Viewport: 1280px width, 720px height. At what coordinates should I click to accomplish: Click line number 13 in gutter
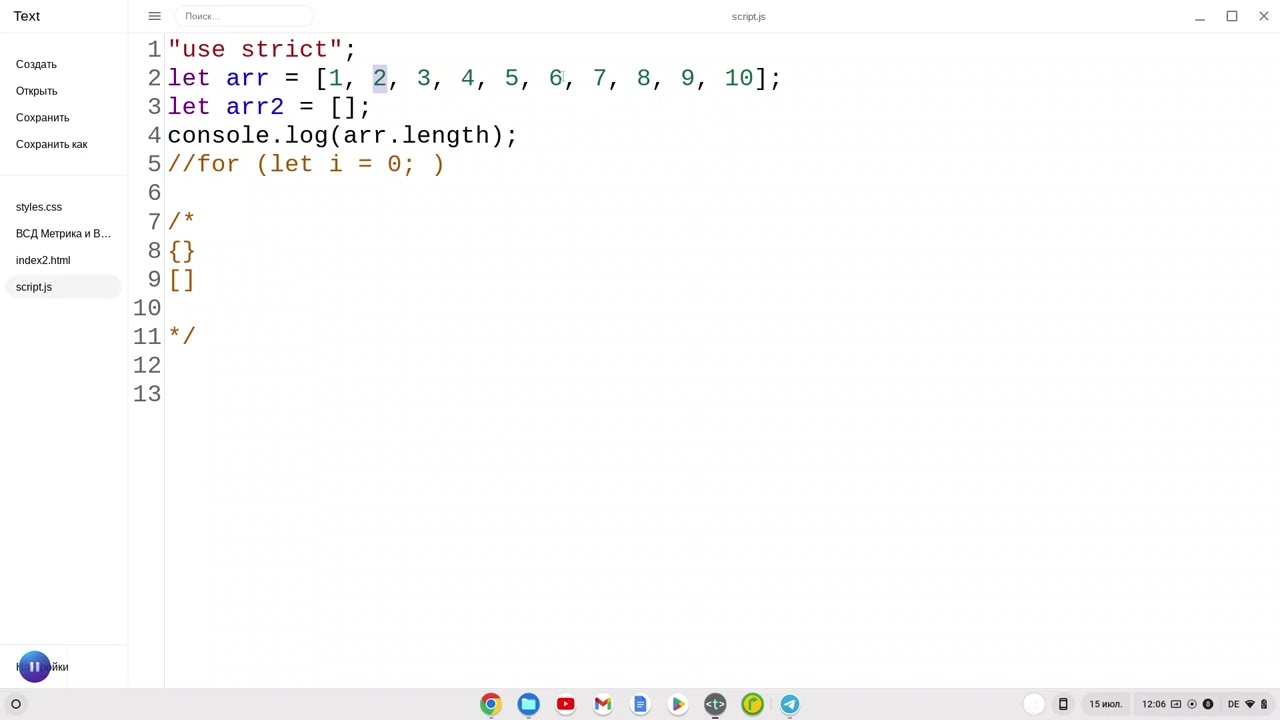[147, 394]
